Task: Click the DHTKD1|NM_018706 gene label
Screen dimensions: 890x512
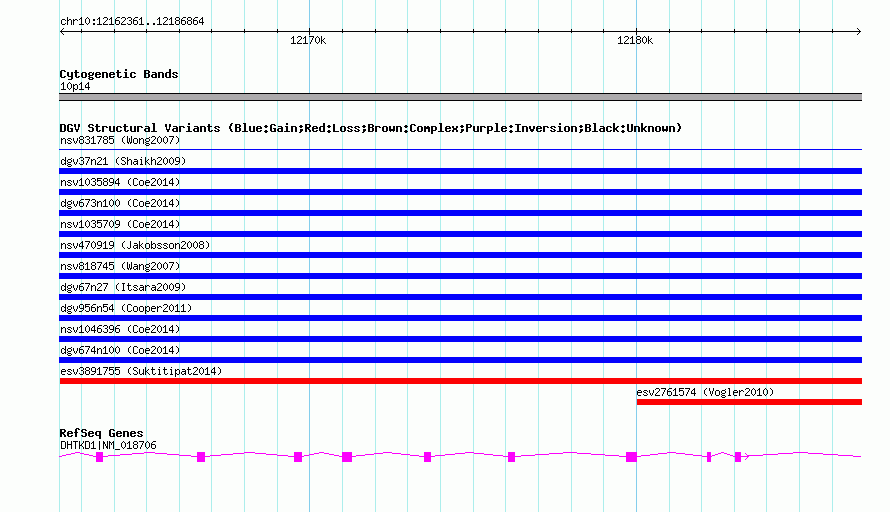Action: [x=108, y=446]
